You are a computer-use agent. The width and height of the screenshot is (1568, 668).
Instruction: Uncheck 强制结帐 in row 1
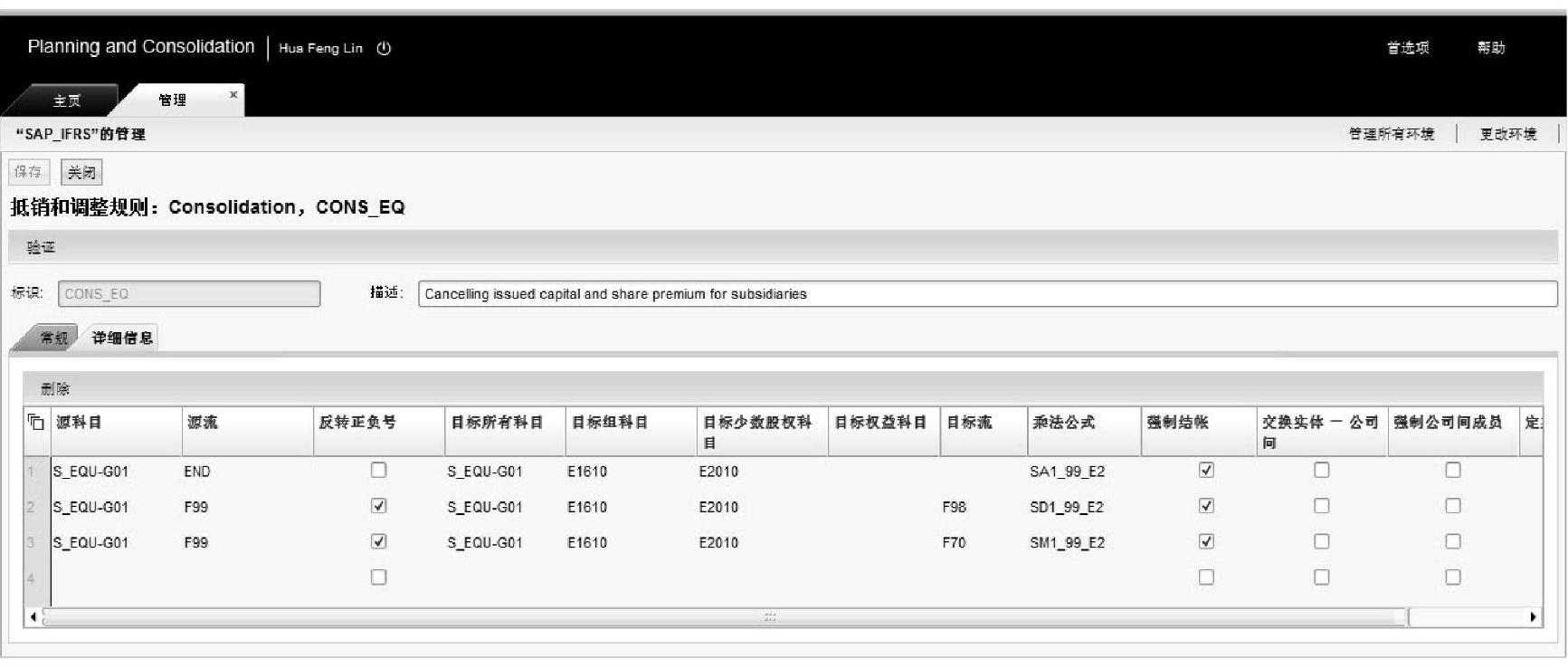pos(1206,470)
